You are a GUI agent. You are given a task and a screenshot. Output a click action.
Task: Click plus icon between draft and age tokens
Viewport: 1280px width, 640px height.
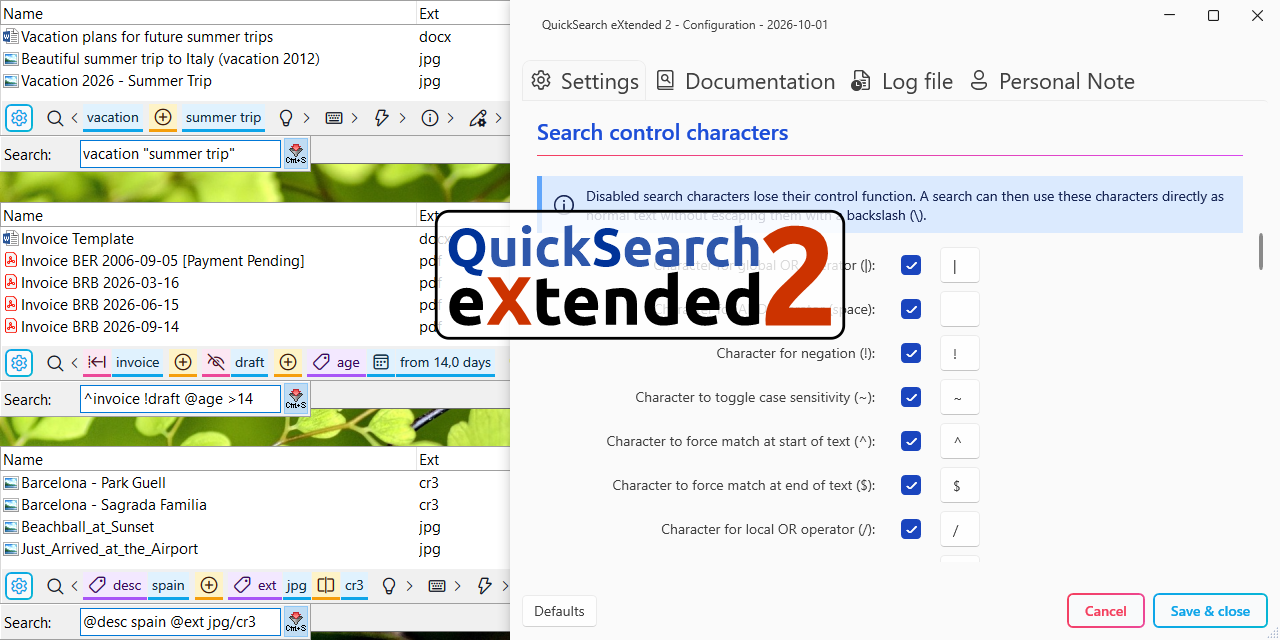click(288, 363)
